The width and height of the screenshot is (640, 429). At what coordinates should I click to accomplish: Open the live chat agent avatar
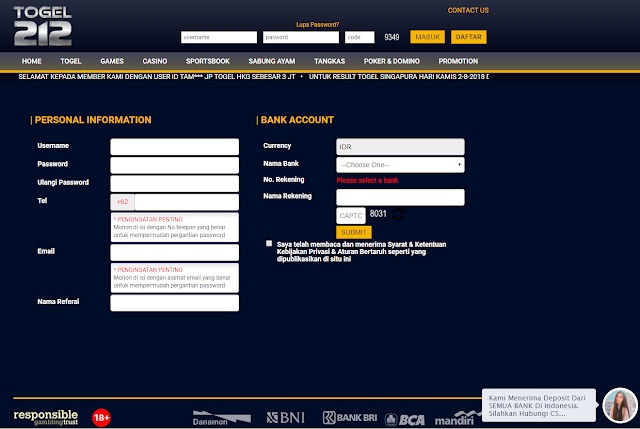click(620, 405)
